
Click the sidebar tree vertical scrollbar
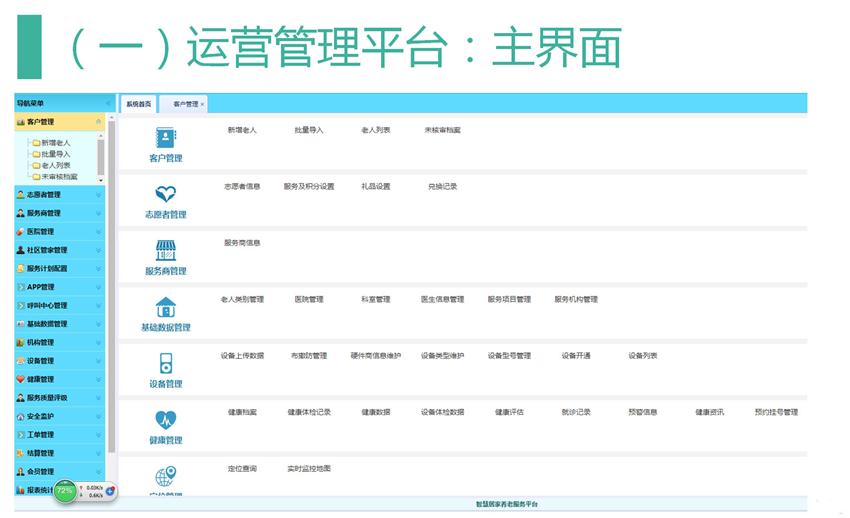coord(100,155)
